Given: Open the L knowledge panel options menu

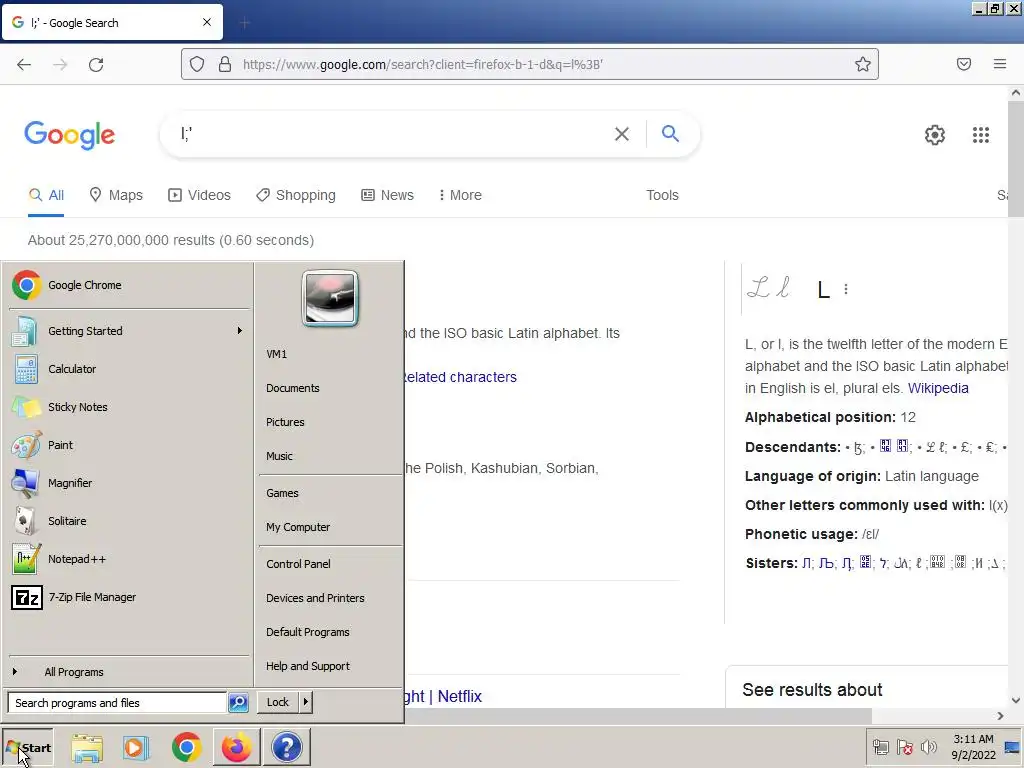Looking at the screenshot, I should pyautogui.click(x=846, y=289).
